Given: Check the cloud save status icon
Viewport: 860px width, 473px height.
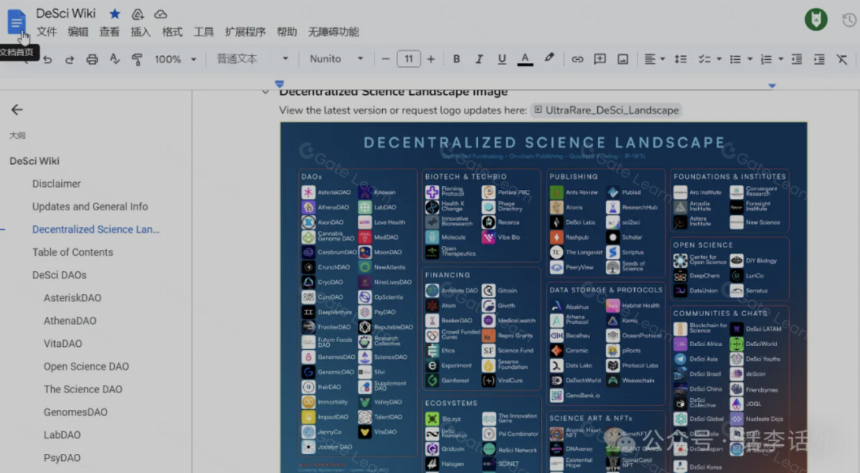Looking at the screenshot, I should click(160, 14).
